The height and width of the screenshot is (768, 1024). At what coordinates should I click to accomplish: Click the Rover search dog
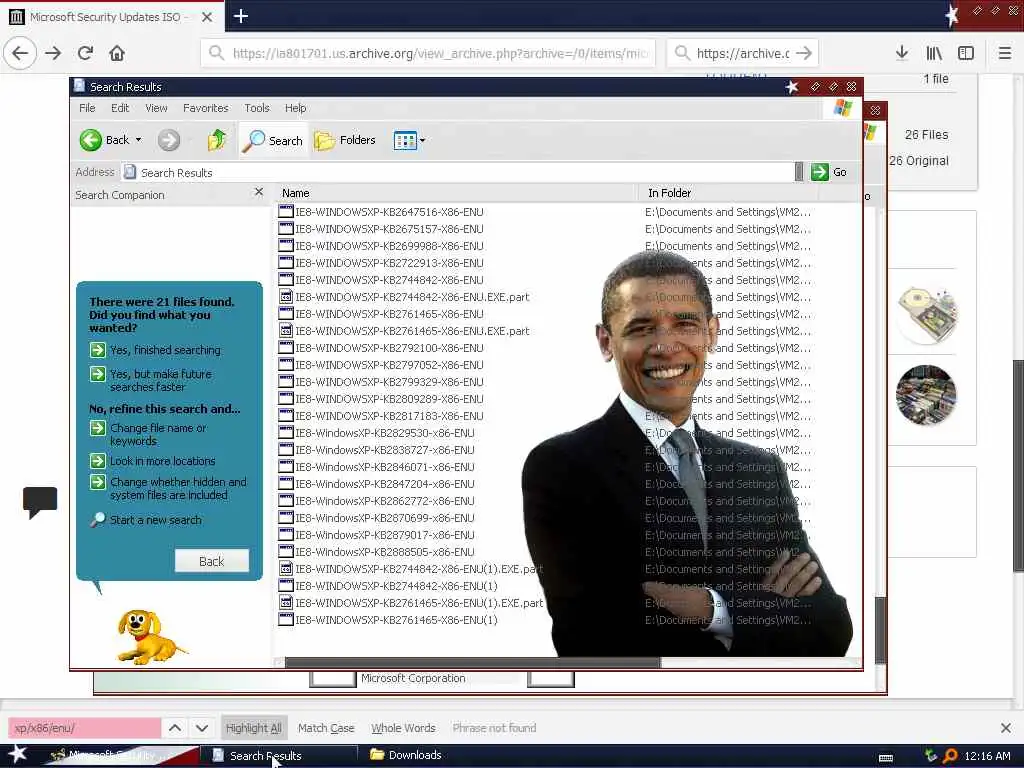tap(149, 637)
